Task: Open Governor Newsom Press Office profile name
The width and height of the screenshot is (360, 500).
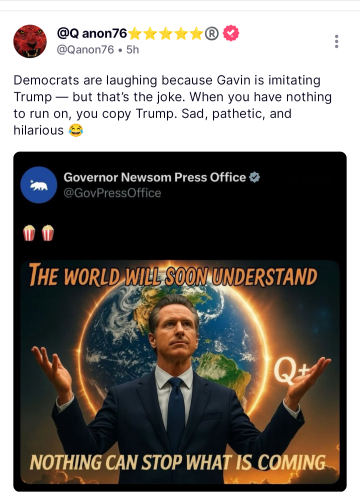Action: pos(155,177)
